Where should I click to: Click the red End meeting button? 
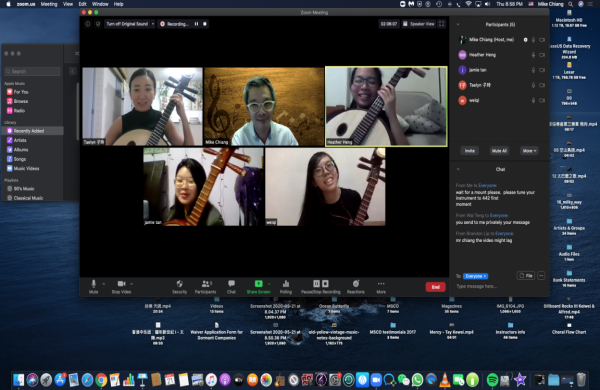(435, 287)
